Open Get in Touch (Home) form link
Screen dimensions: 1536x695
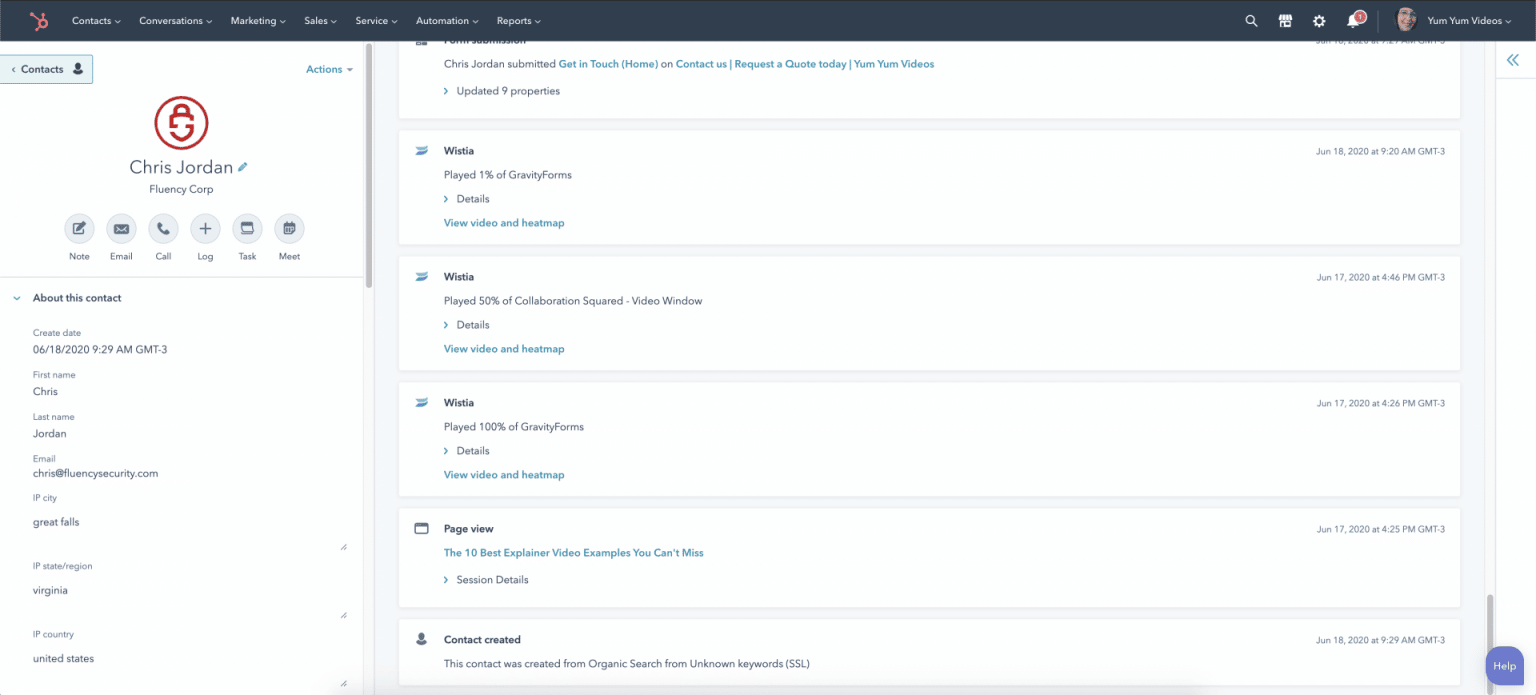pos(608,64)
